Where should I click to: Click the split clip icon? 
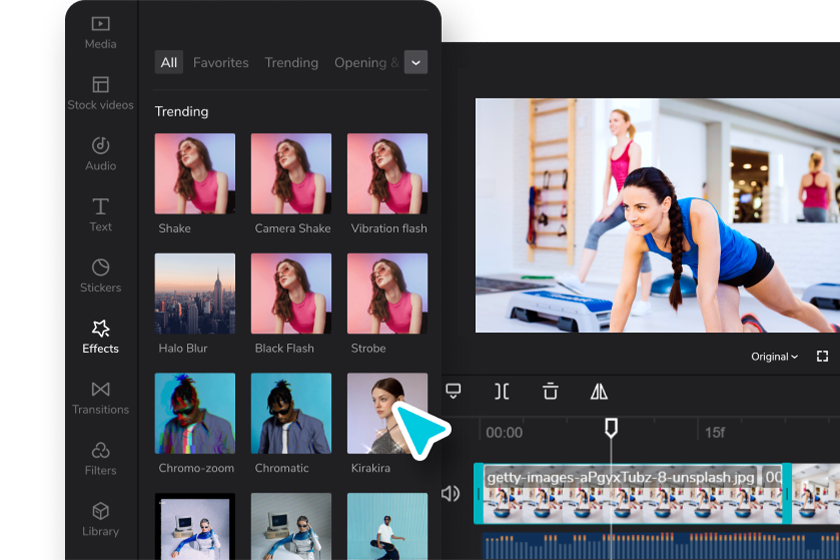pos(502,392)
